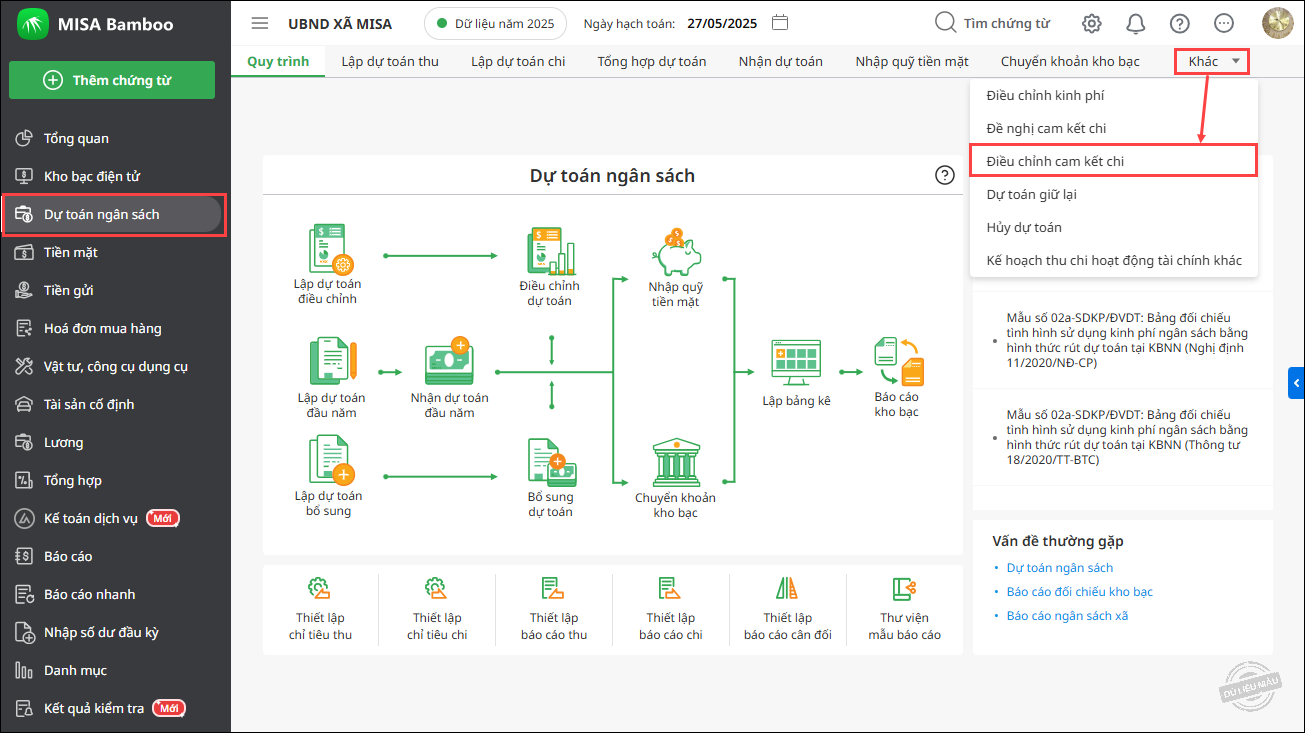The height and width of the screenshot is (733, 1305).
Task: Open the user avatar profile menu
Action: 1278,23
